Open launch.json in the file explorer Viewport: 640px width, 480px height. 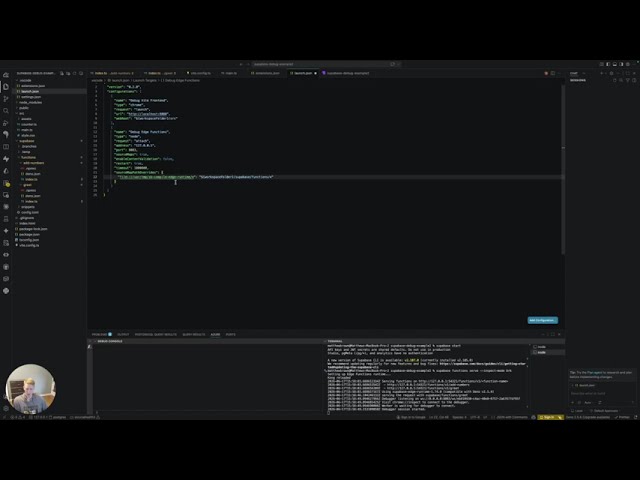click(x=50, y=91)
